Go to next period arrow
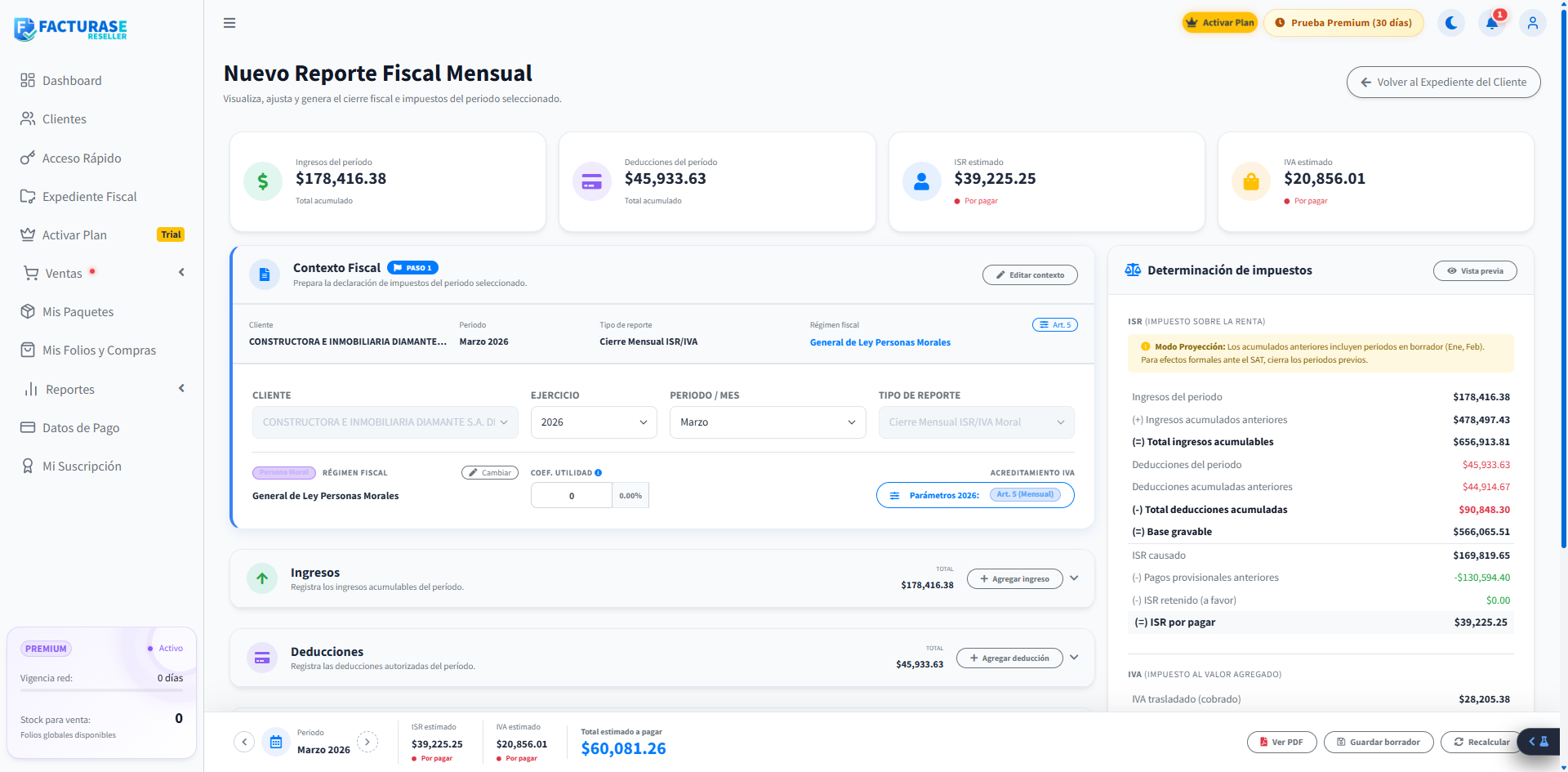Image resolution: width=1568 pixels, height=772 pixels. click(x=367, y=742)
